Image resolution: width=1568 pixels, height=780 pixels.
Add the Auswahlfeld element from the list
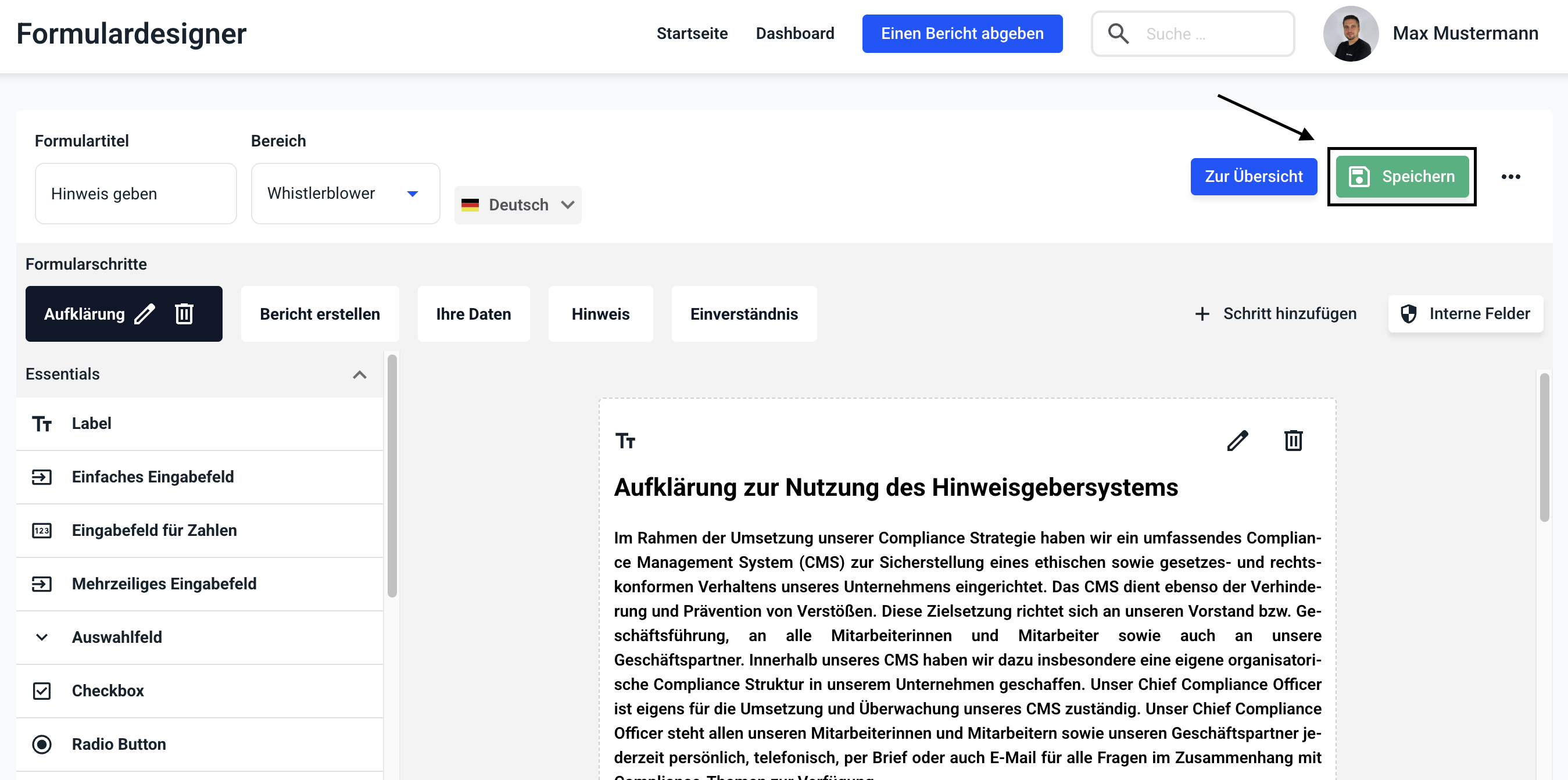[117, 637]
